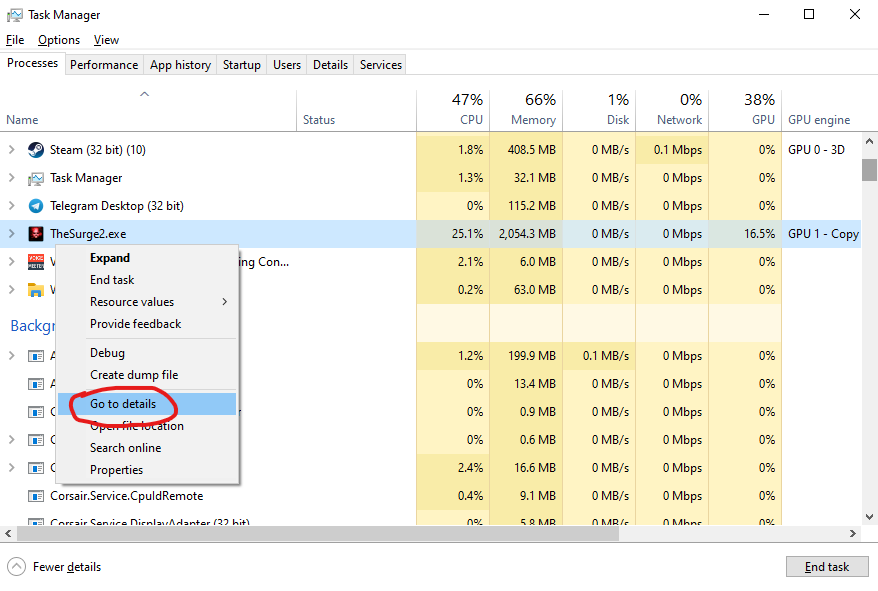Click the TheSurge2.exe game icon
The height and width of the screenshot is (591, 878).
(36, 234)
